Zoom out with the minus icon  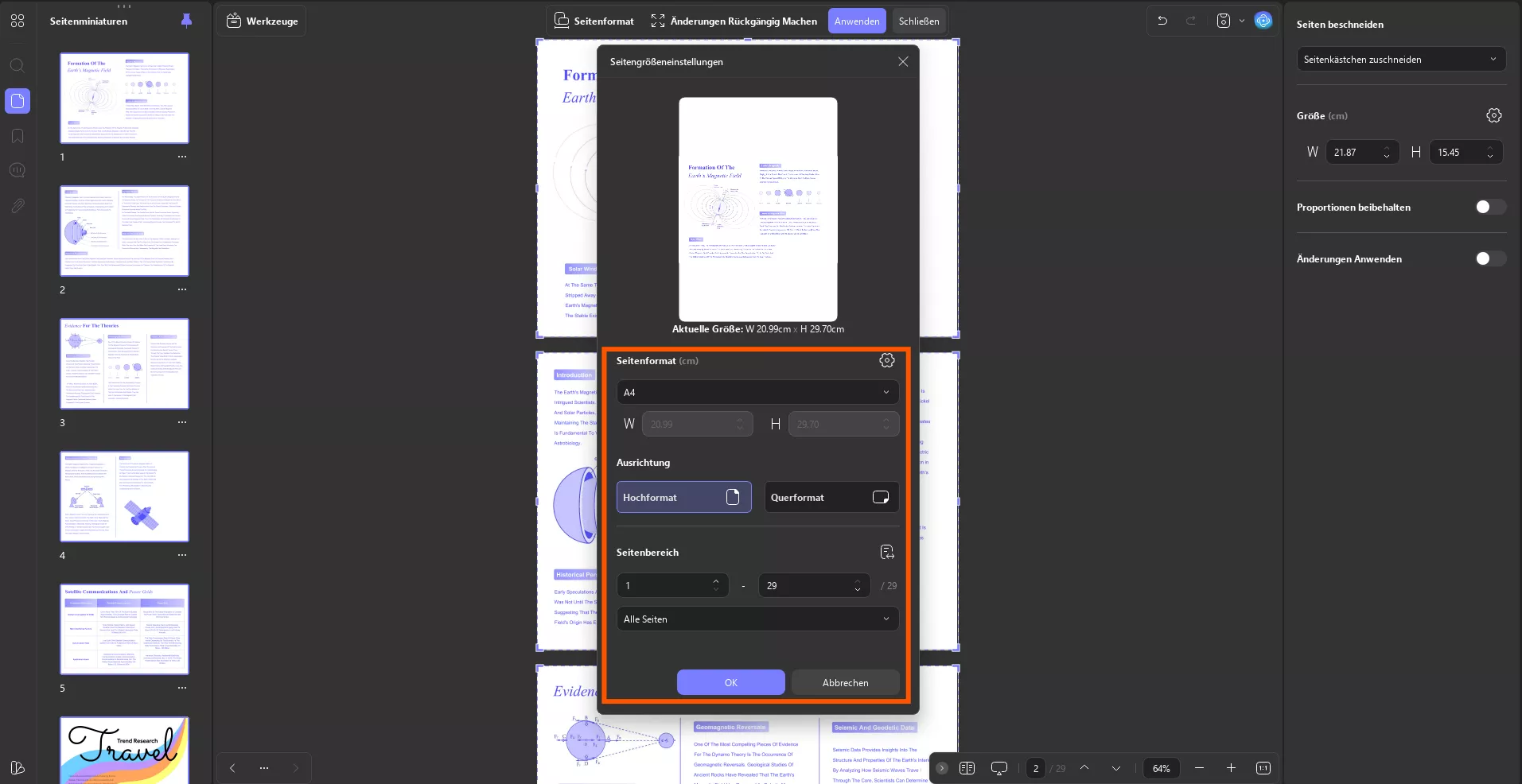1200,768
